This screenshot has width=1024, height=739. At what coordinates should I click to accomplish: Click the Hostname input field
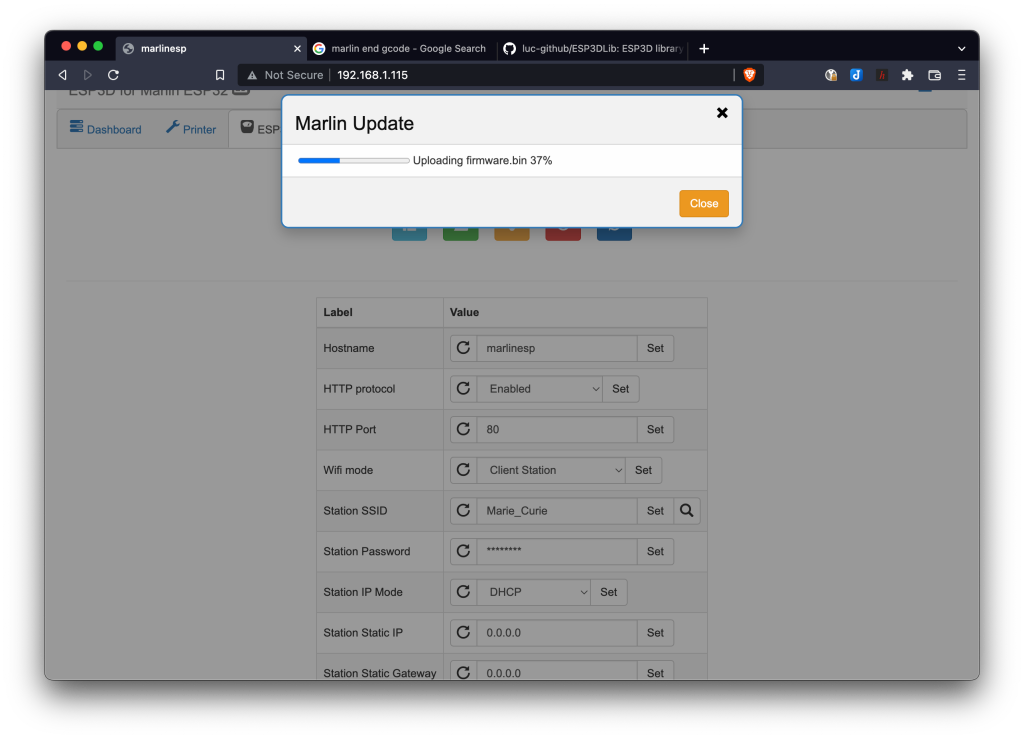click(557, 348)
